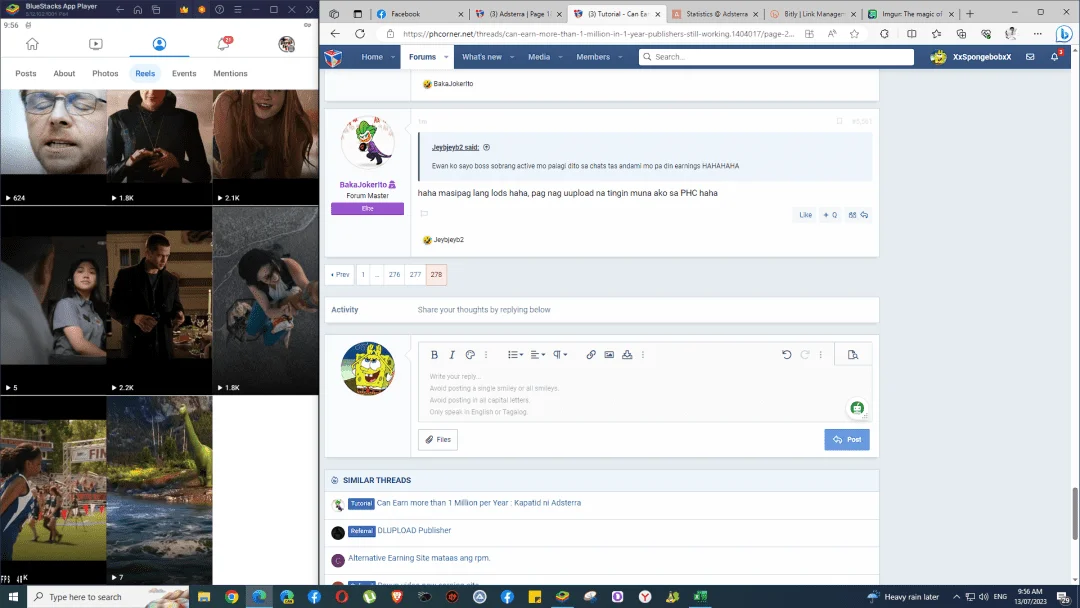Go to page 276 of the thread
Viewport: 1080px width, 608px height.
click(394, 275)
